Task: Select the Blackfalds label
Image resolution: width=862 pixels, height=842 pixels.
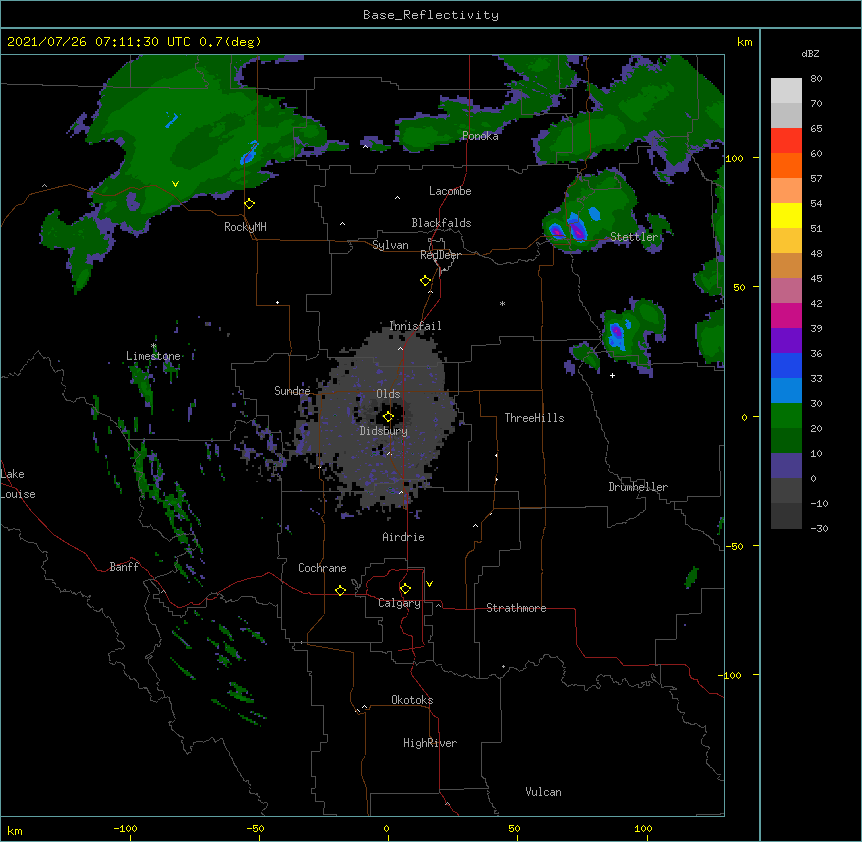Action: coord(441,223)
